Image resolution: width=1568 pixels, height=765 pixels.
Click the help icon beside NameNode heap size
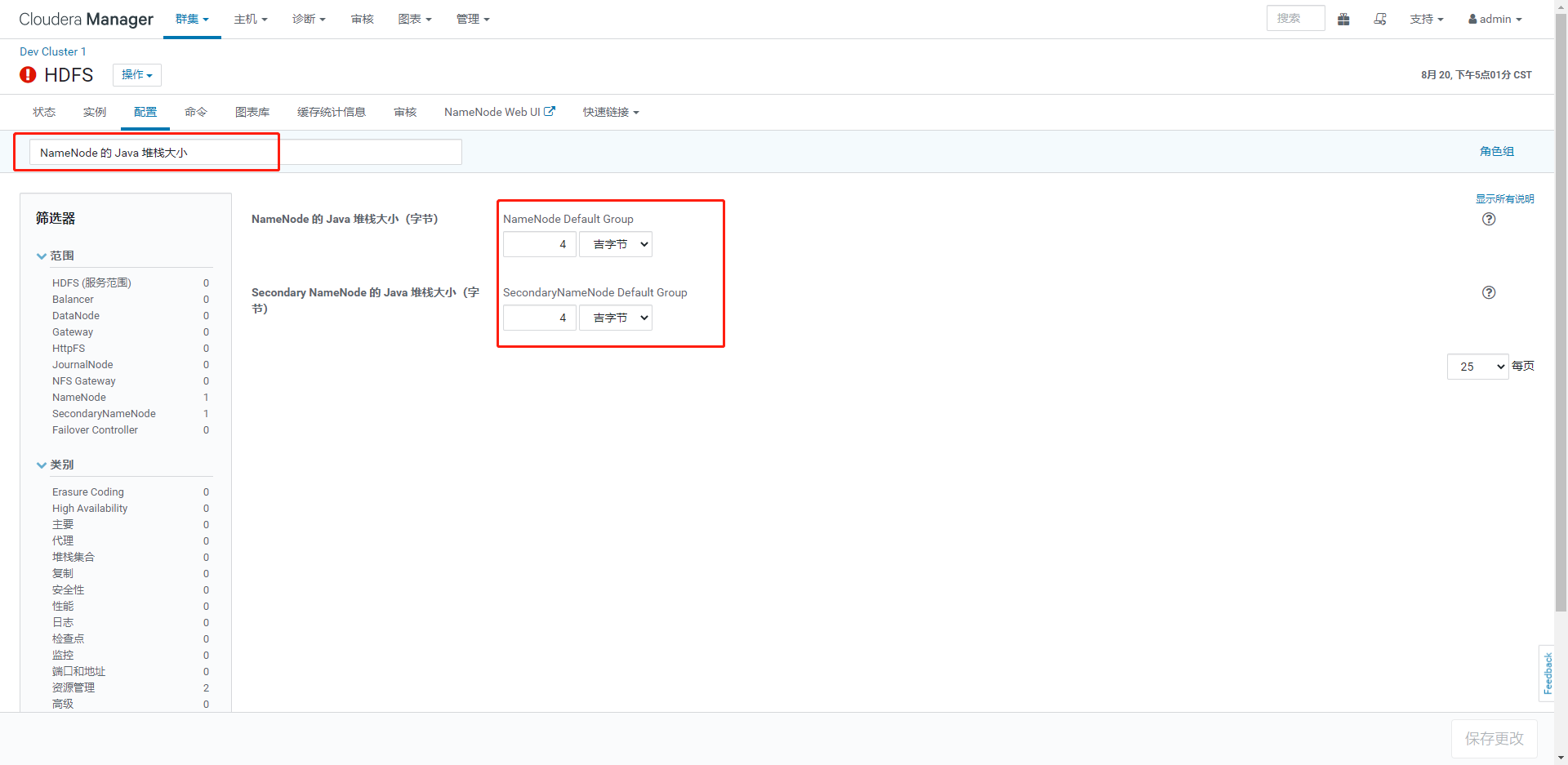1488,219
